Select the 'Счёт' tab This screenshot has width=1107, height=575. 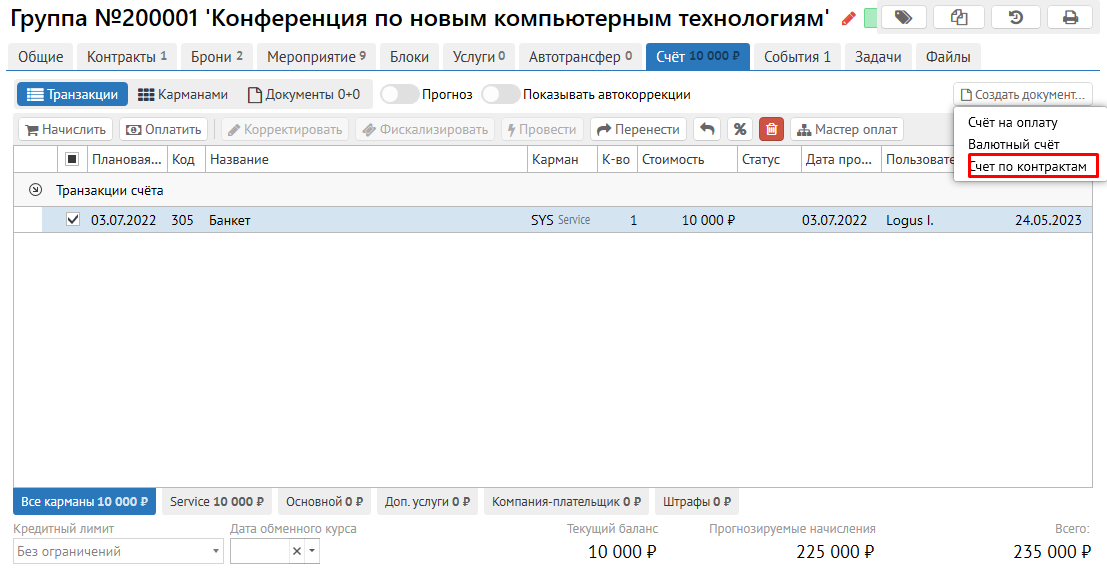698,57
